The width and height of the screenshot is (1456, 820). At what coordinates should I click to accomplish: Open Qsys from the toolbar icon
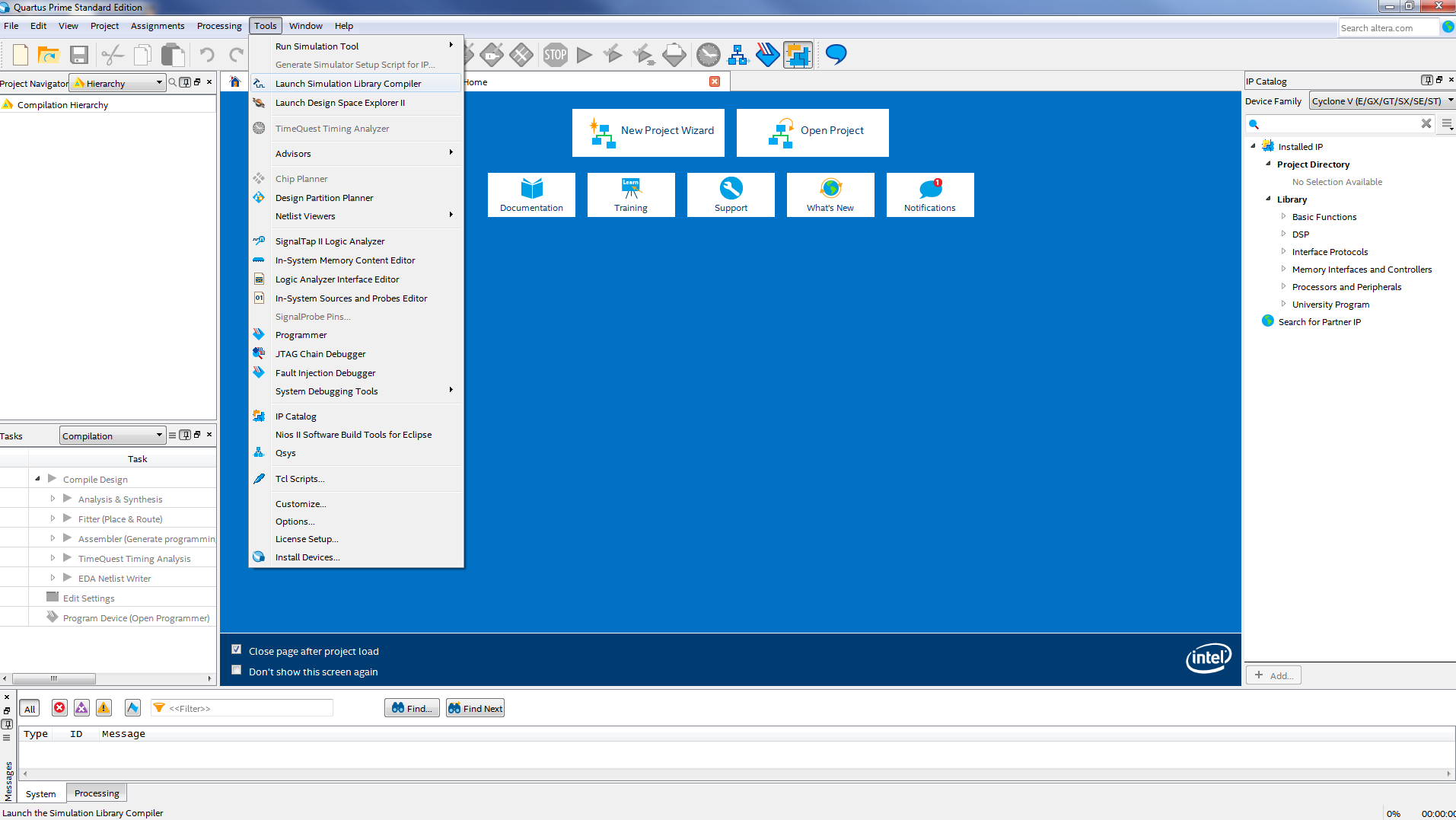pyautogui.click(x=738, y=55)
